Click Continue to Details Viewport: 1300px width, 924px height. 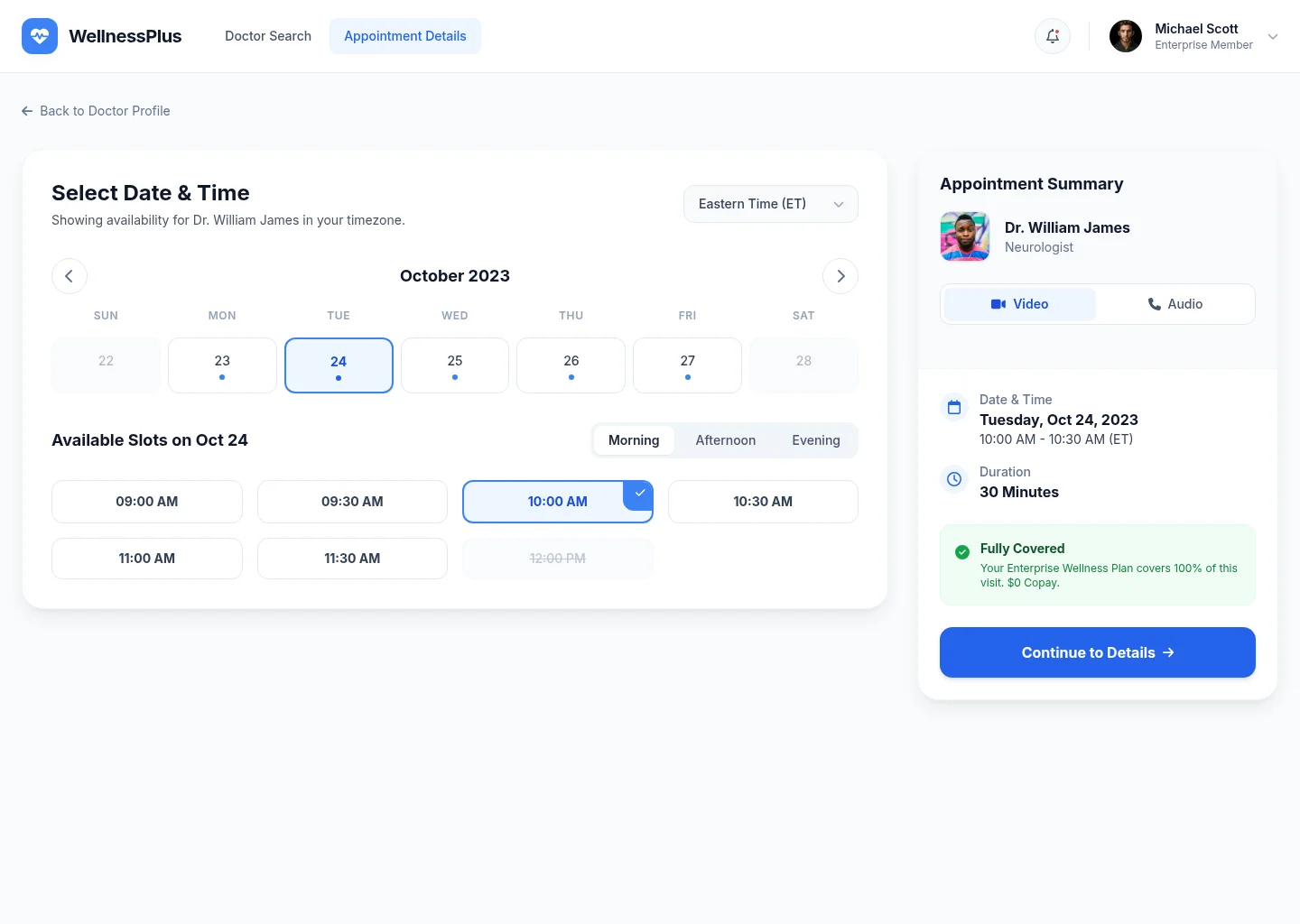[x=1097, y=652]
